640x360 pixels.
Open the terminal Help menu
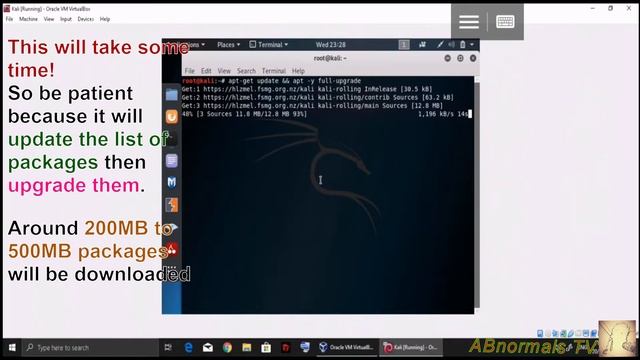click(298, 71)
